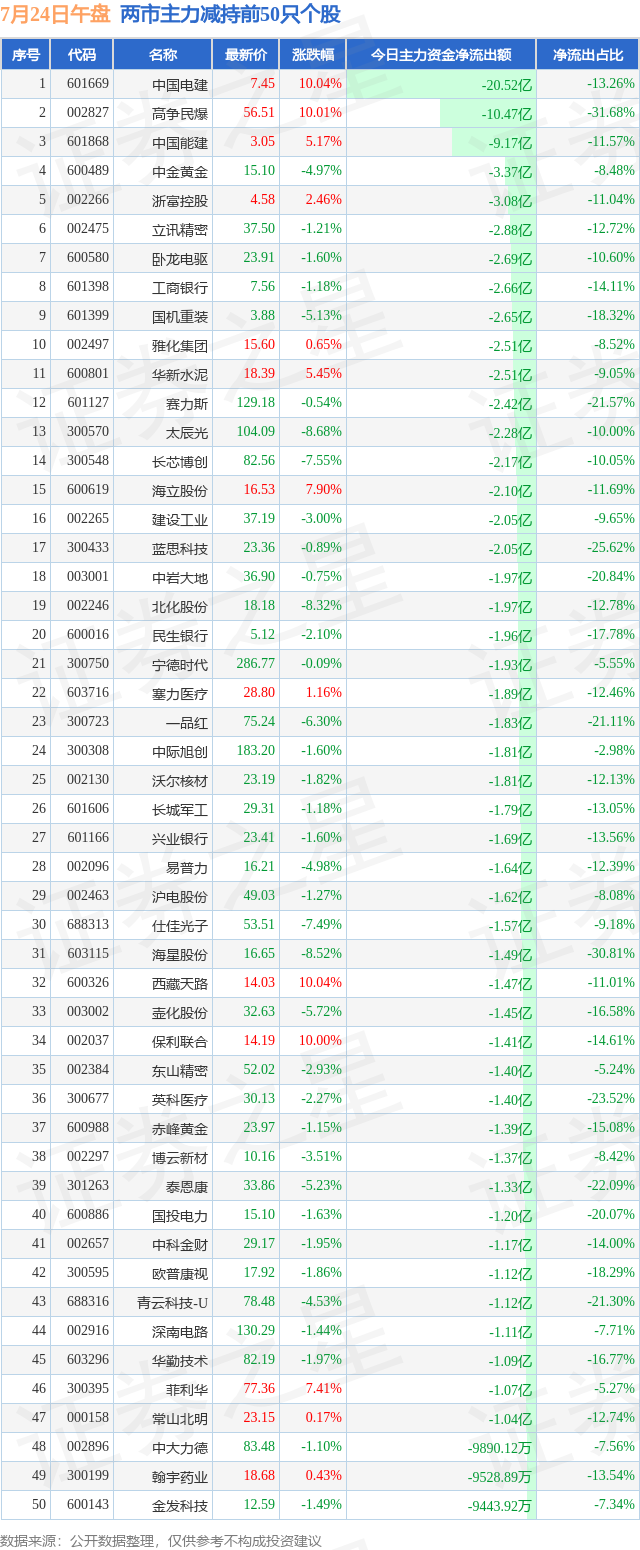Click outflow -9890.12万 for 中大力德
The width and height of the screenshot is (640, 1550).
[x=498, y=1447]
